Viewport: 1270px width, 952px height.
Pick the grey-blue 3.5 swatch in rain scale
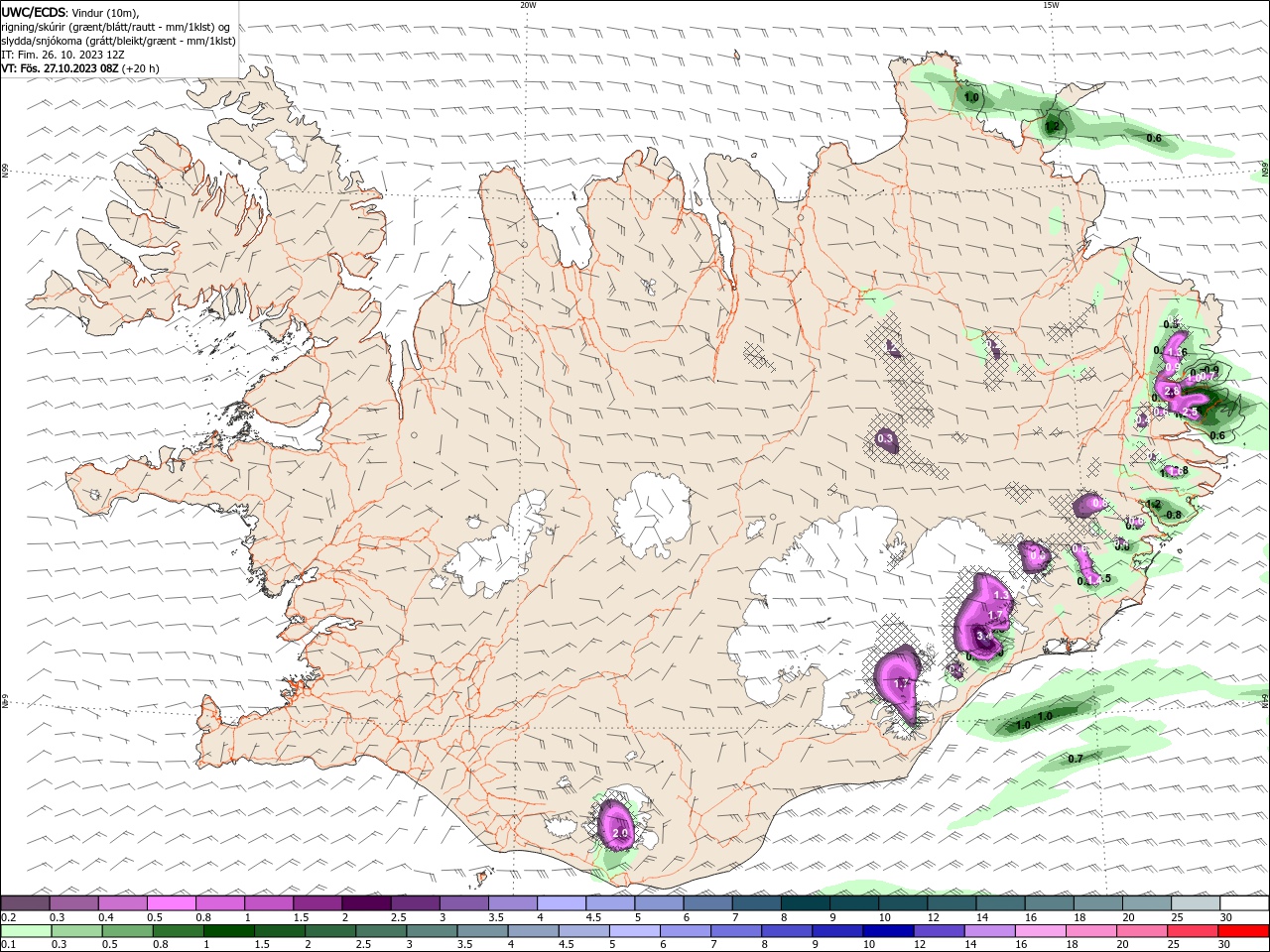pos(482,931)
